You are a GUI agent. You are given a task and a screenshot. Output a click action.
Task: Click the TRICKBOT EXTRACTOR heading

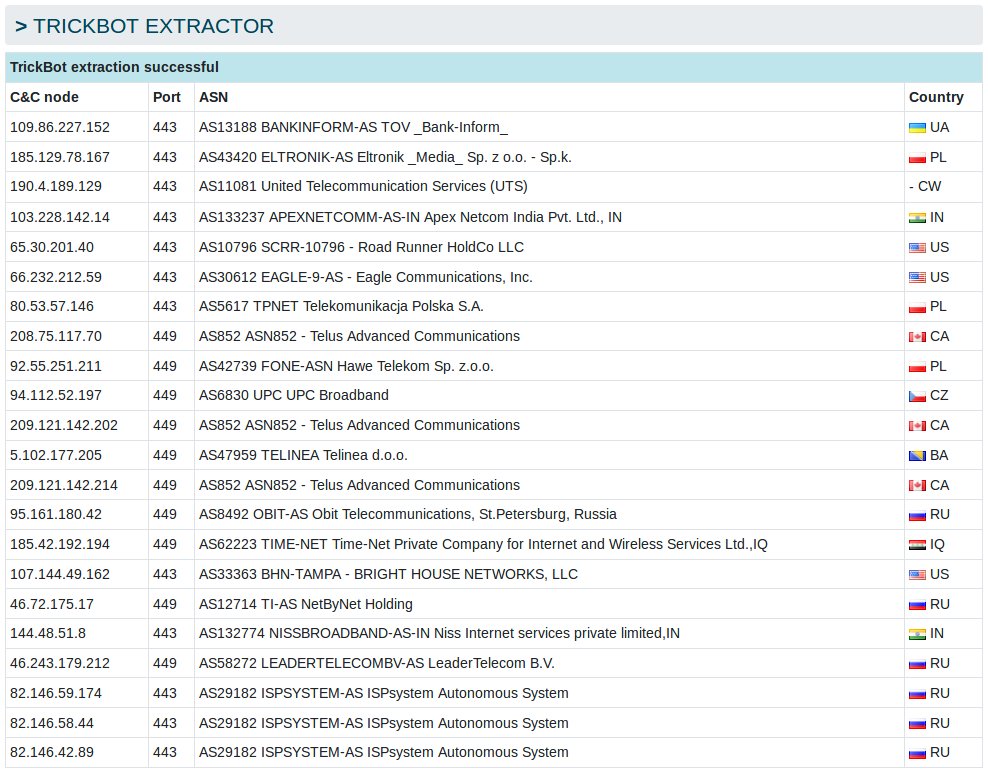pos(144,26)
